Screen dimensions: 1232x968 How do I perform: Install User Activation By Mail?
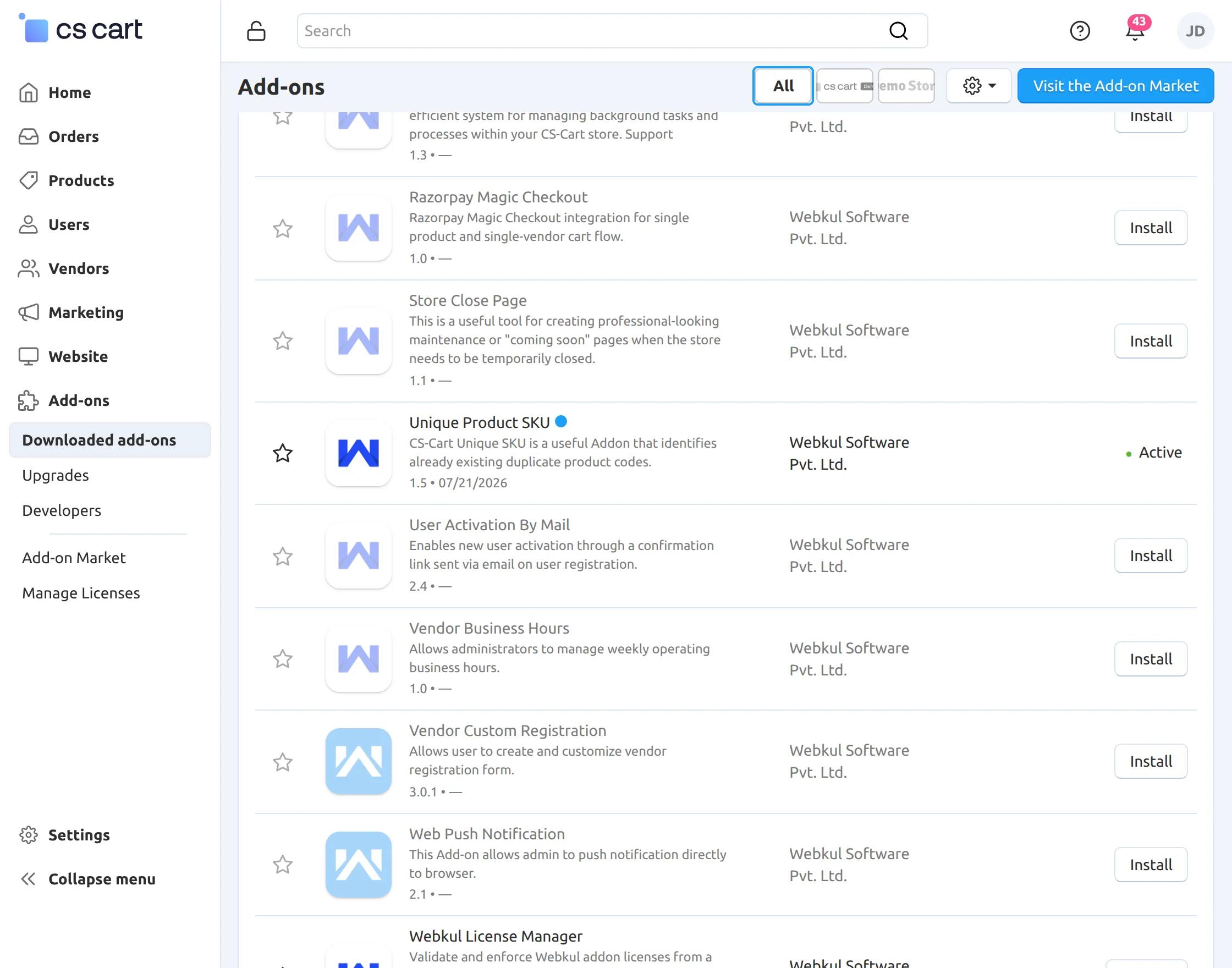pos(1151,555)
